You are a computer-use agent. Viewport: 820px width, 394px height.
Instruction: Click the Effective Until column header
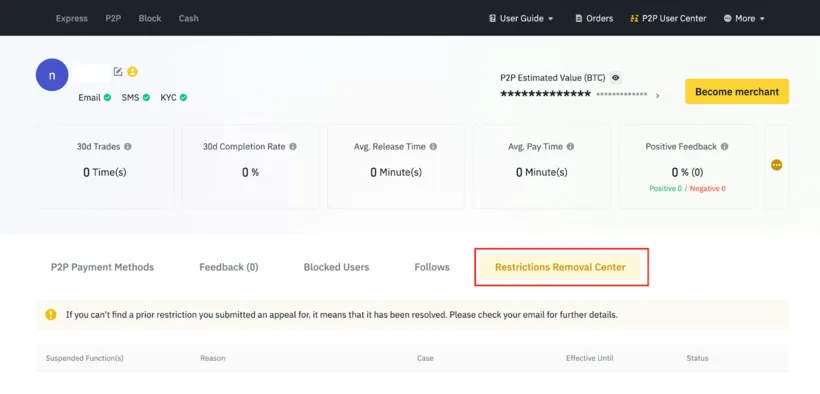(x=590, y=358)
